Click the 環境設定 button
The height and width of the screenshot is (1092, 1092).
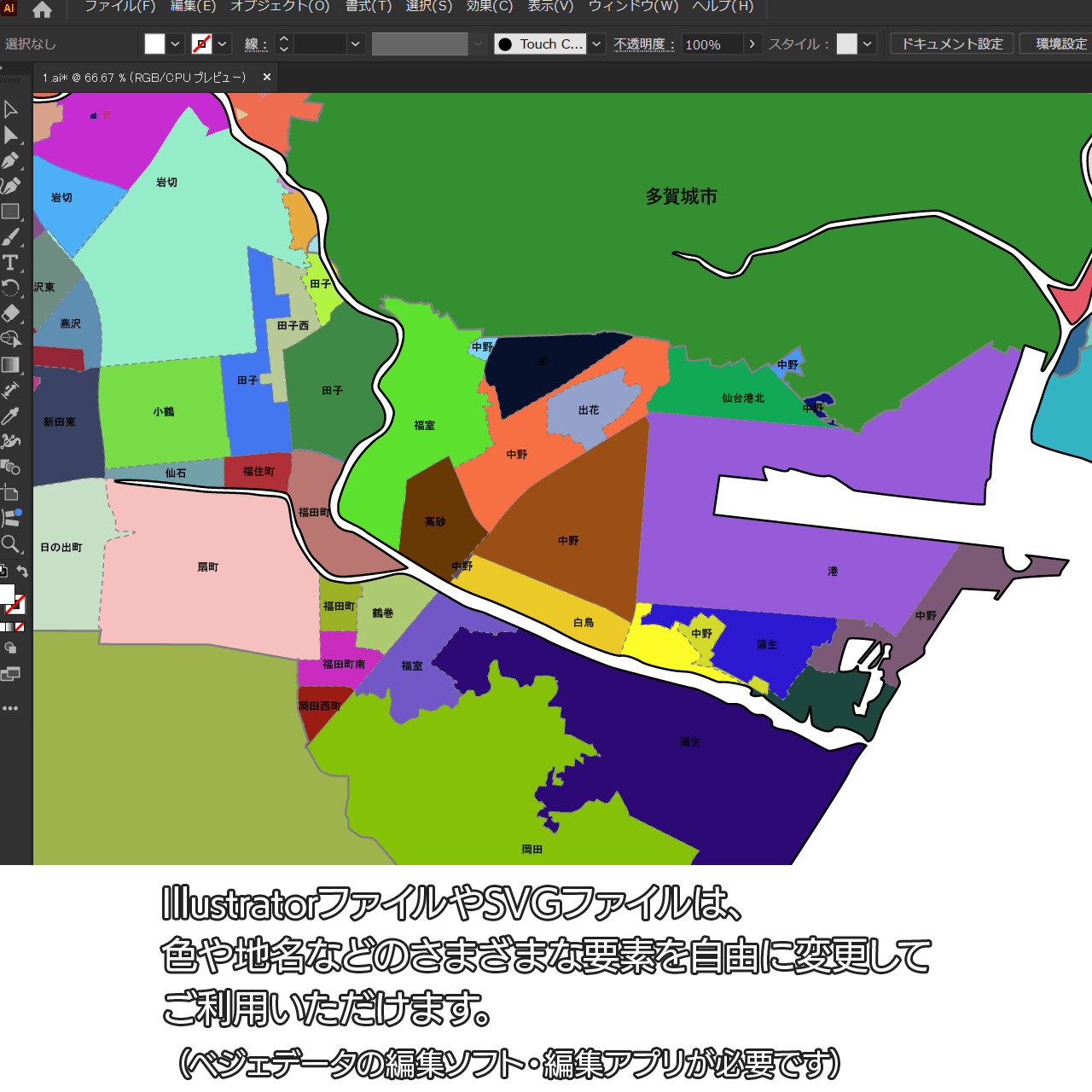coord(1060,44)
